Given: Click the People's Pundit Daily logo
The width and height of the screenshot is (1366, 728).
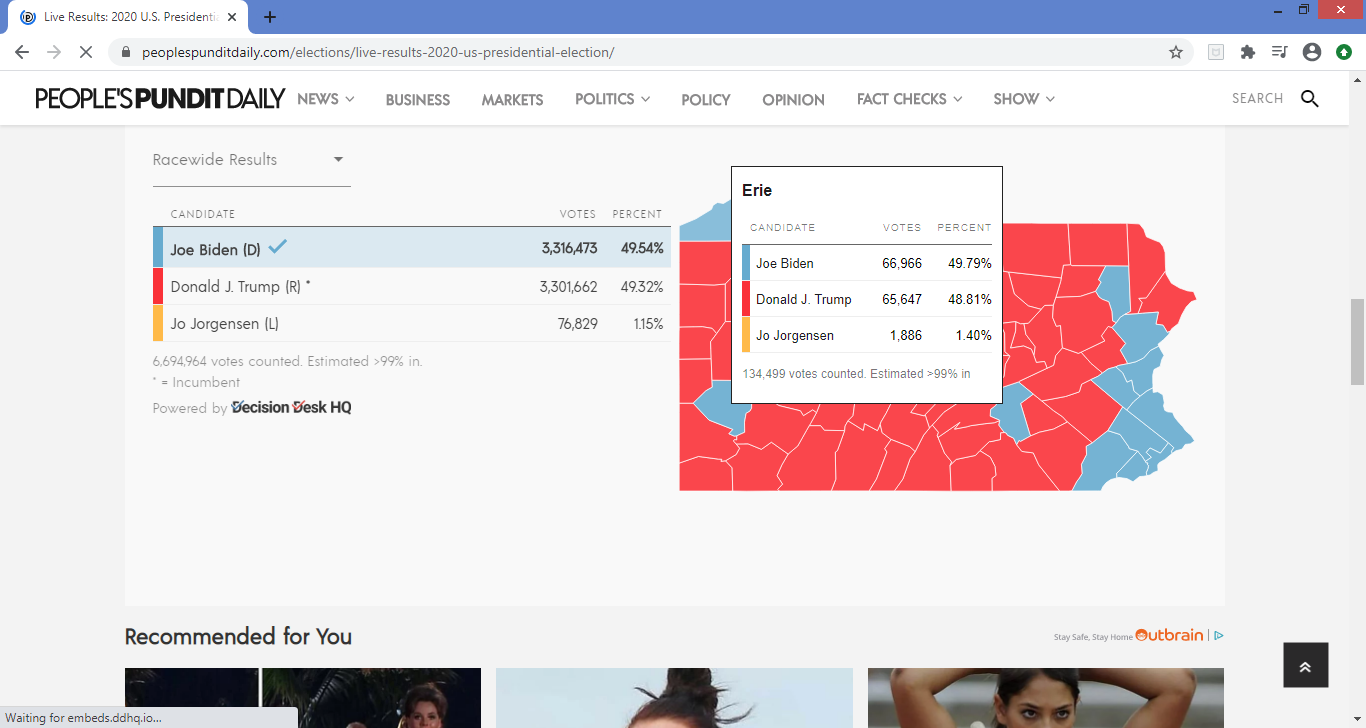Looking at the screenshot, I should pos(160,98).
